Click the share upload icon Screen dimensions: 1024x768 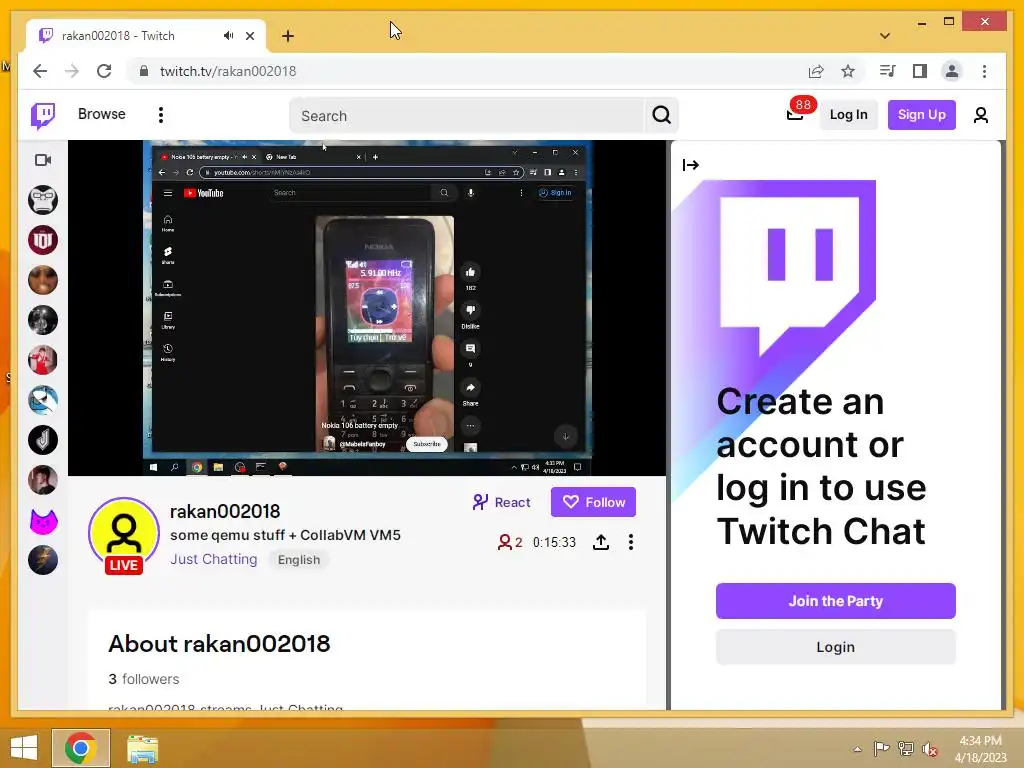coord(601,542)
